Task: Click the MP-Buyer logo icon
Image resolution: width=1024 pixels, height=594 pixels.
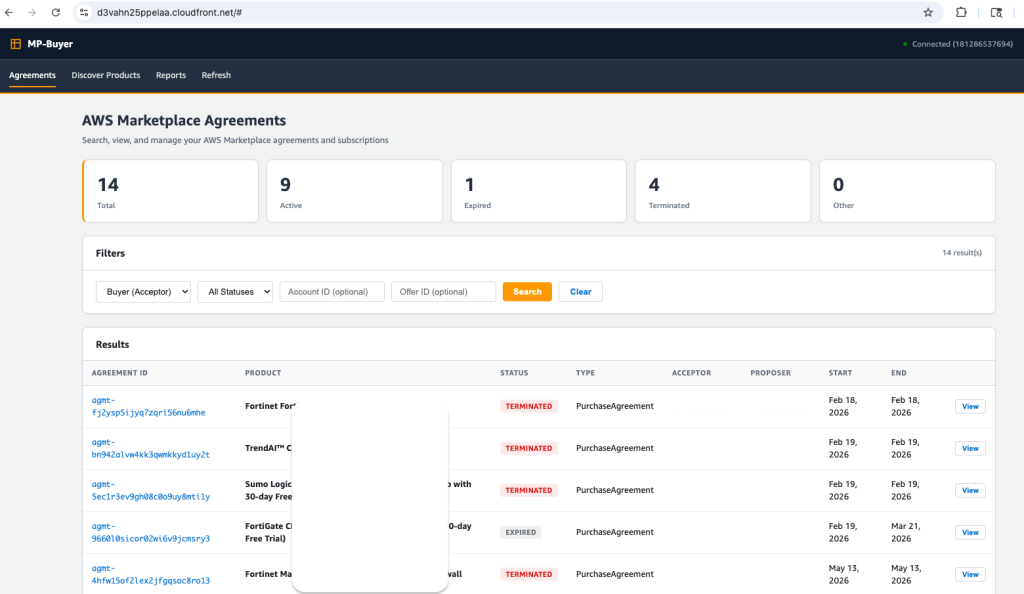Action: (16, 44)
